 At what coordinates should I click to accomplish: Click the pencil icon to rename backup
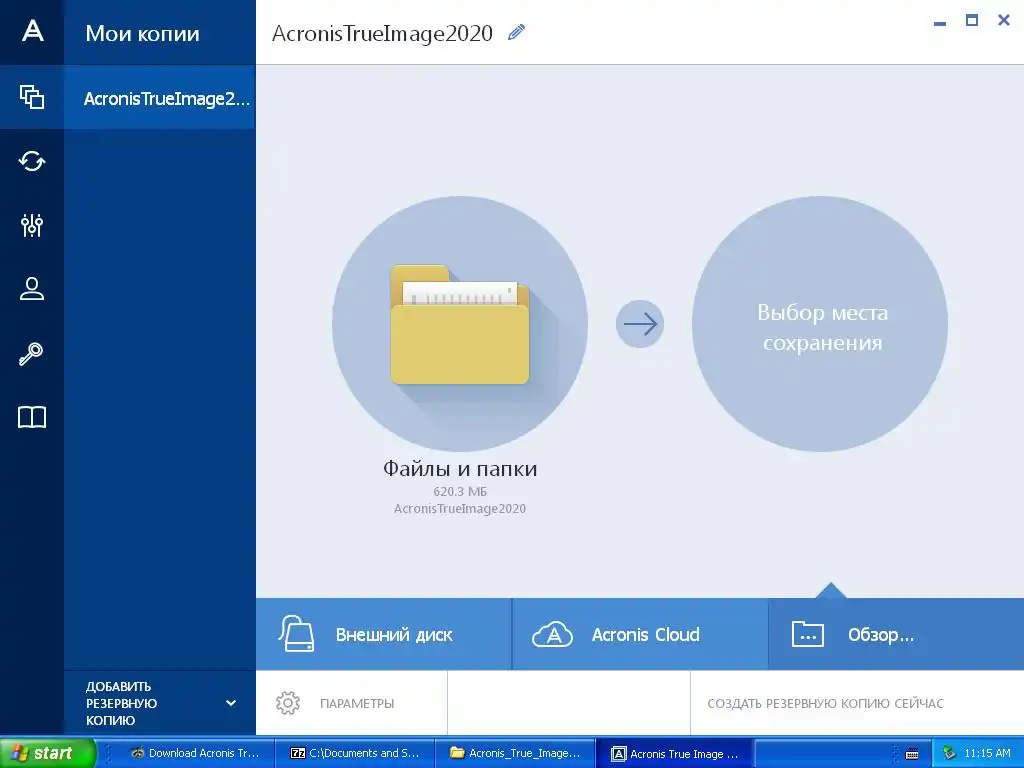pos(517,32)
